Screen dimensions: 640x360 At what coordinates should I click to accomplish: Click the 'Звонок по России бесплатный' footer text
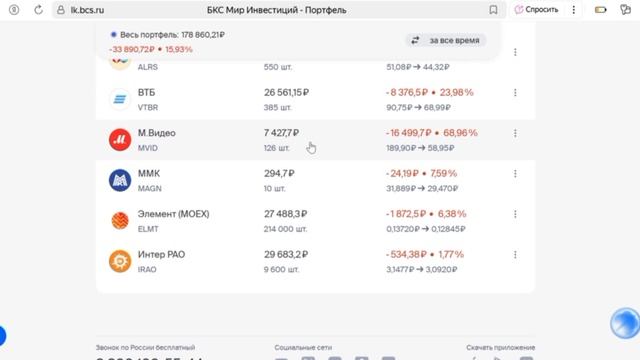point(145,347)
